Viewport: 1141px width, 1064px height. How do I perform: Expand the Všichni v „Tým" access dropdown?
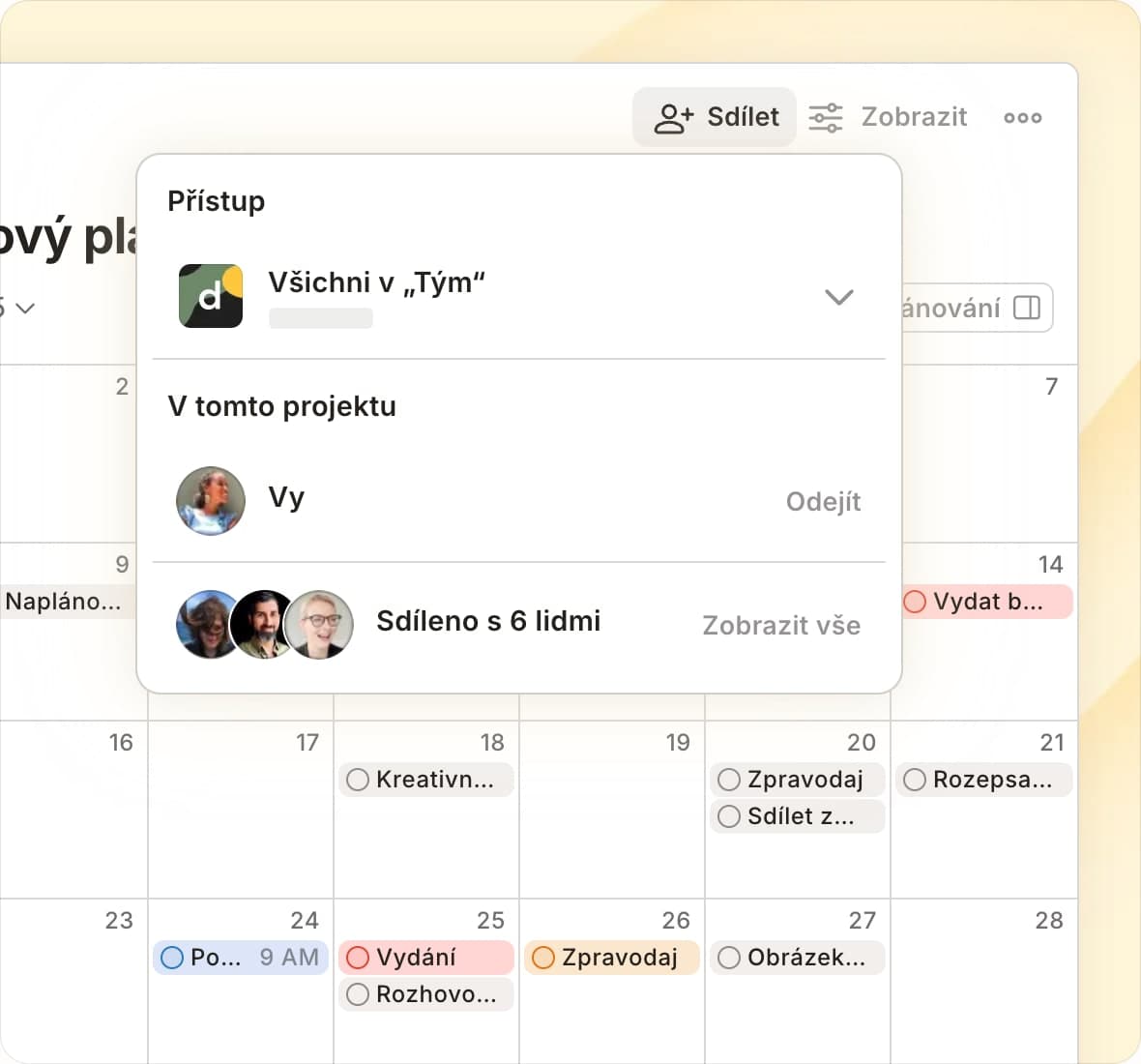click(x=838, y=297)
